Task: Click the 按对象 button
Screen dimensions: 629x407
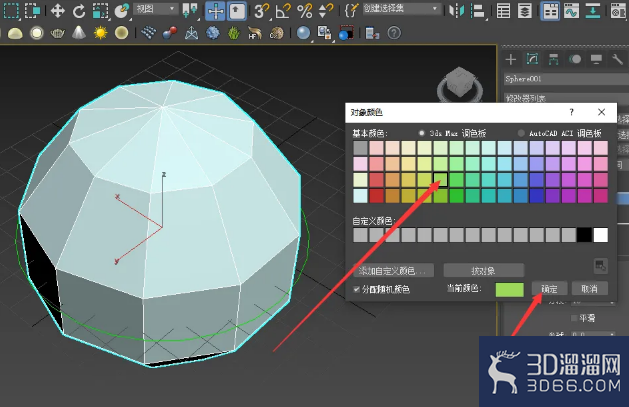Action: point(484,271)
